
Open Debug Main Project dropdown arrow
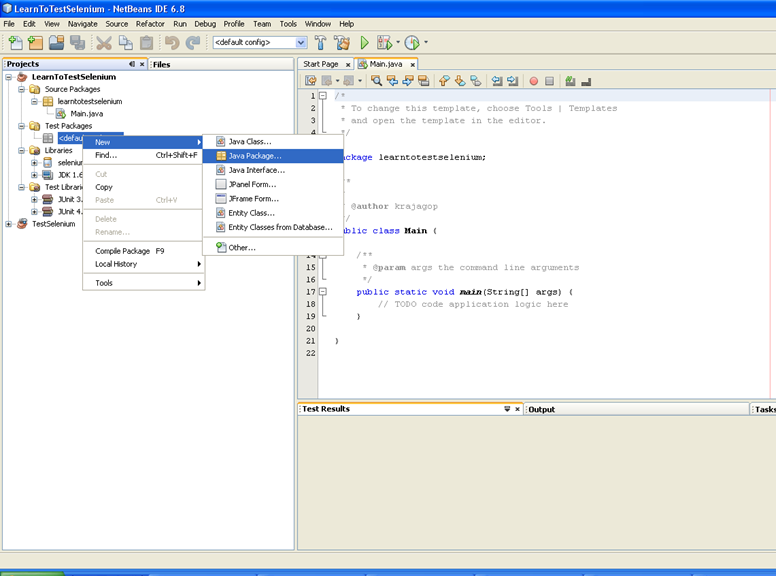pos(397,43)
